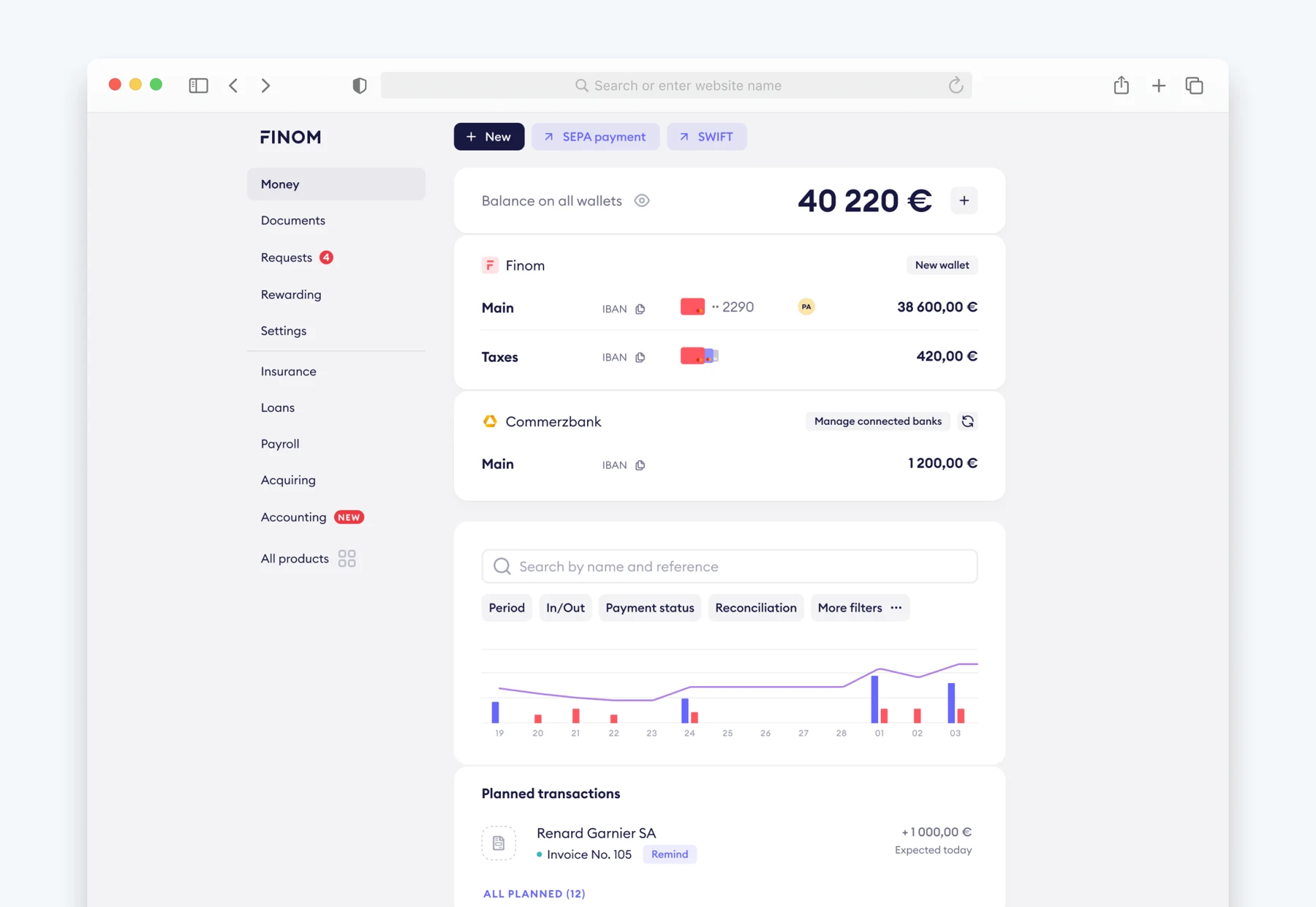Open the In/Out filter

565,608
